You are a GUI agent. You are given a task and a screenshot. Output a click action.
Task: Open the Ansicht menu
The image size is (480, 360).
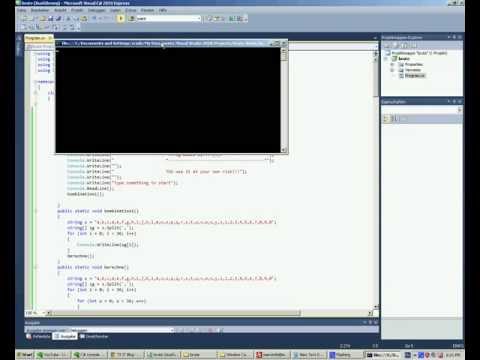[x=60, y=10]
